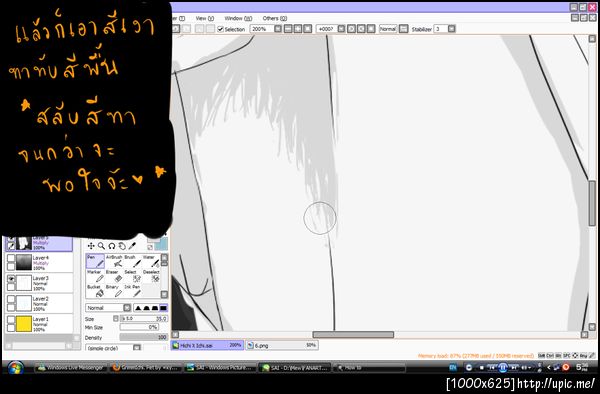Open the brush blending mode Normal dropdown
Image resolution: width=600 pixels, height=394 pixels.
pos(127,308)
